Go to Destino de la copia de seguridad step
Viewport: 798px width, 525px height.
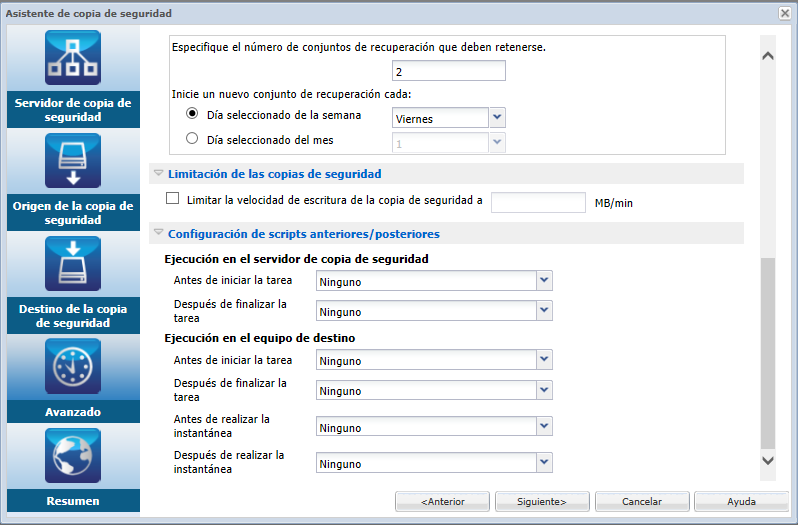[73, 316]
